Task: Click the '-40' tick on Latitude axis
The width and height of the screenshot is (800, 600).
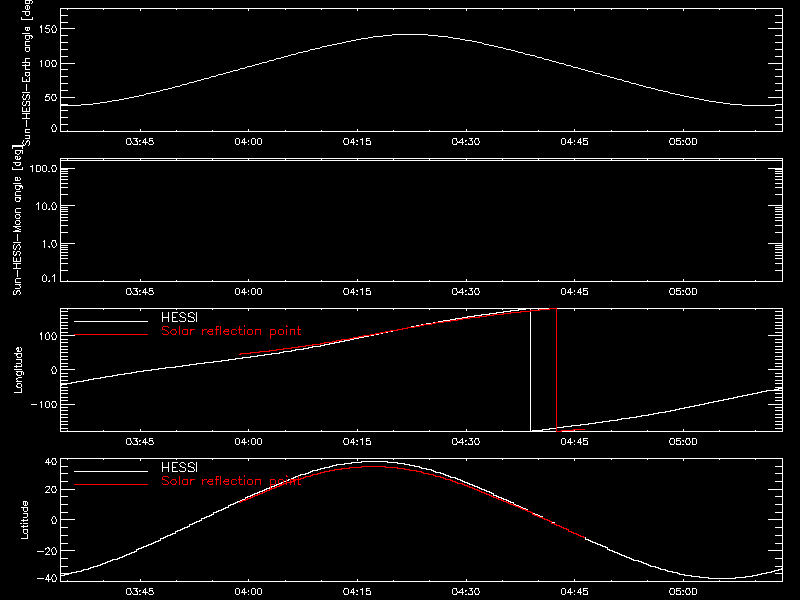Action: 47,578
